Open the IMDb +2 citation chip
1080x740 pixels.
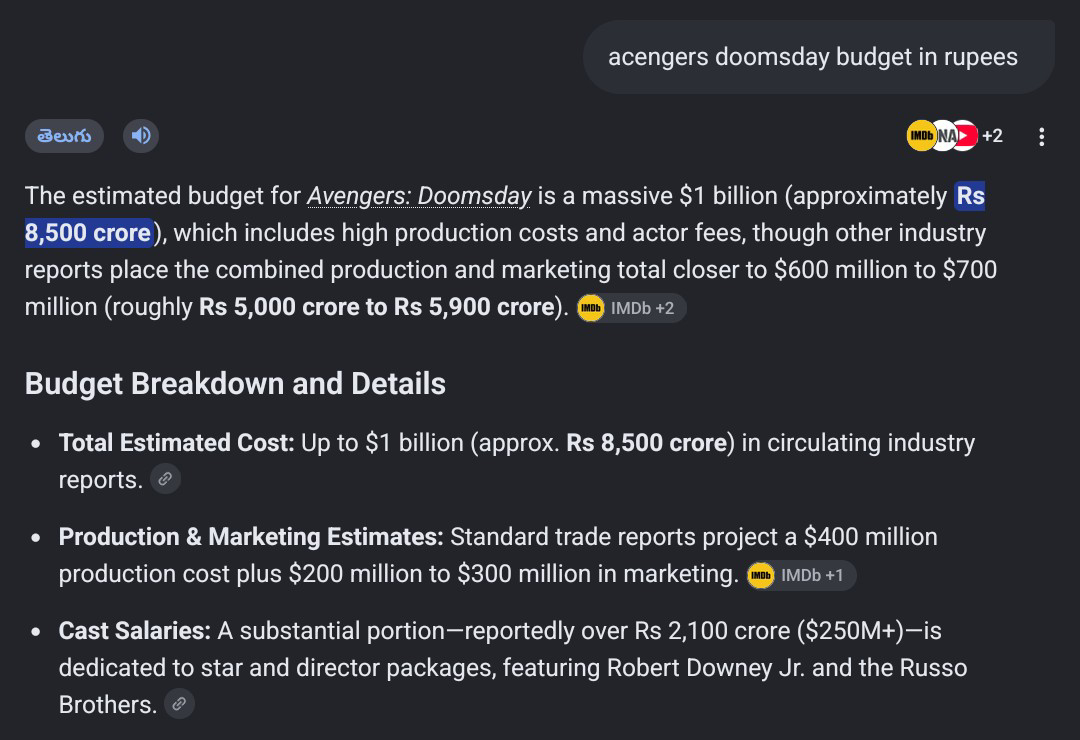click(631, 308)
